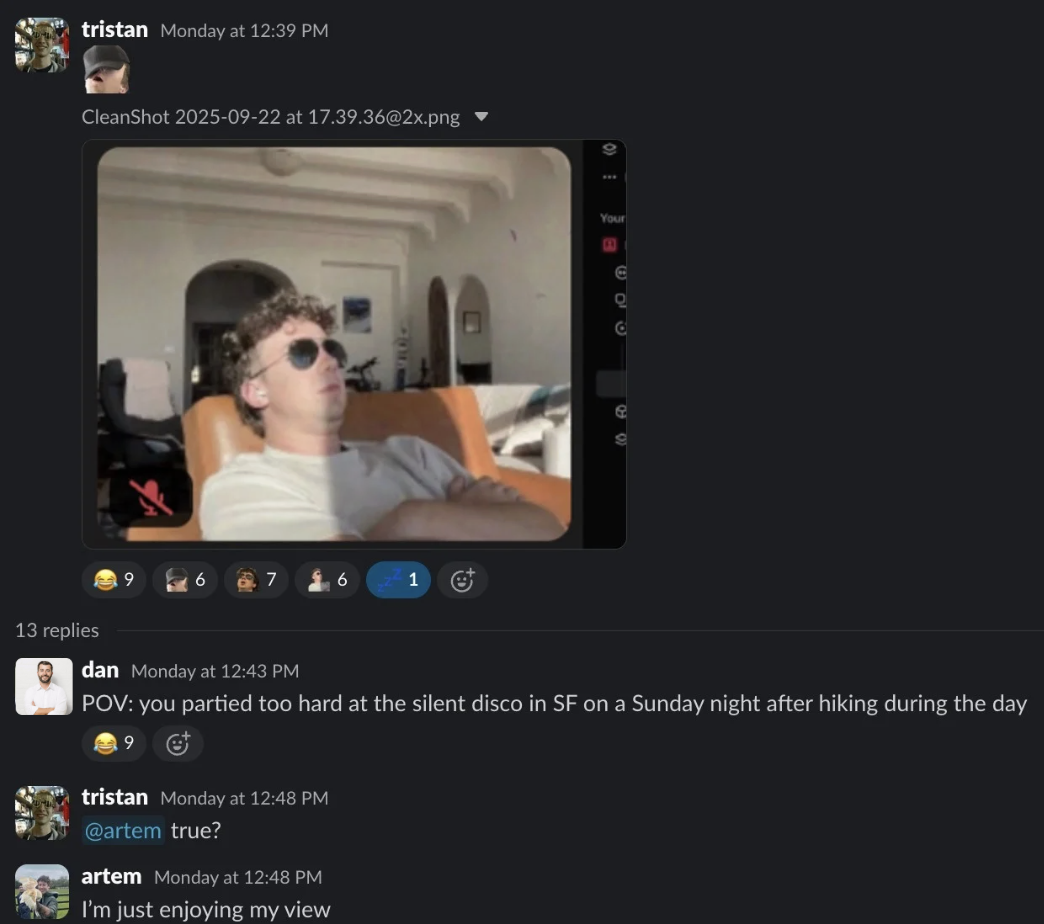Screen dimensions: 1044x924
Task: Open the 13 replies thread
Action: pos(57,630)
